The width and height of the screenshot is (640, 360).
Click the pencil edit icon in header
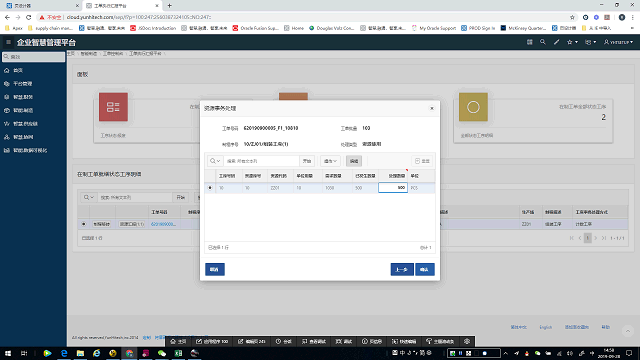click(556, 42)
